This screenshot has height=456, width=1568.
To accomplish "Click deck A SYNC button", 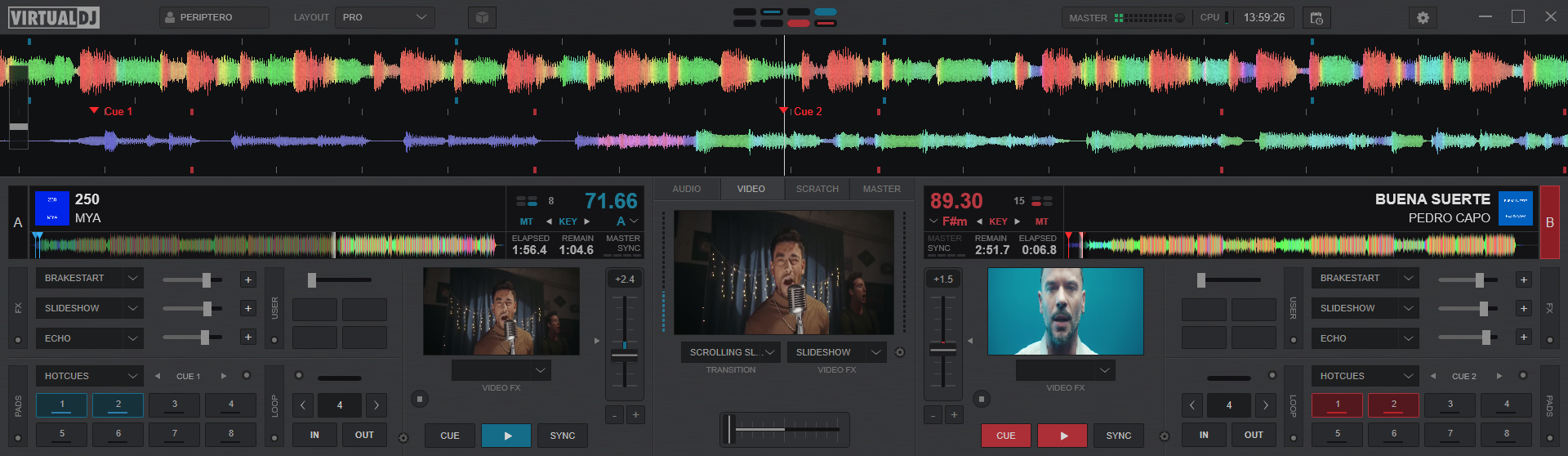I will click(x=563, y=436).
